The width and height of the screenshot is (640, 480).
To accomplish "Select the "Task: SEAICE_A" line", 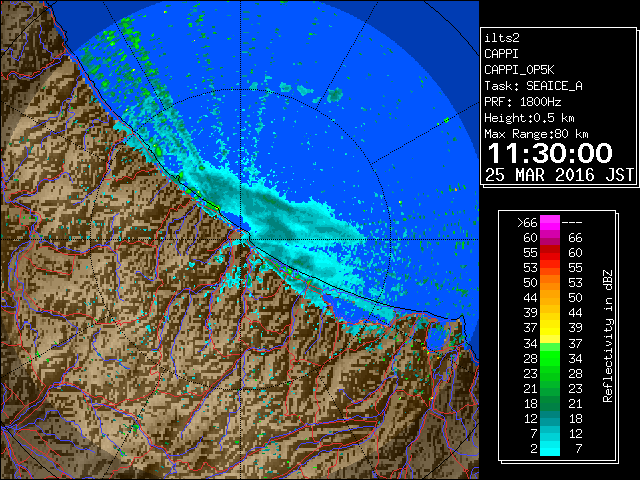I will [533, 86].
